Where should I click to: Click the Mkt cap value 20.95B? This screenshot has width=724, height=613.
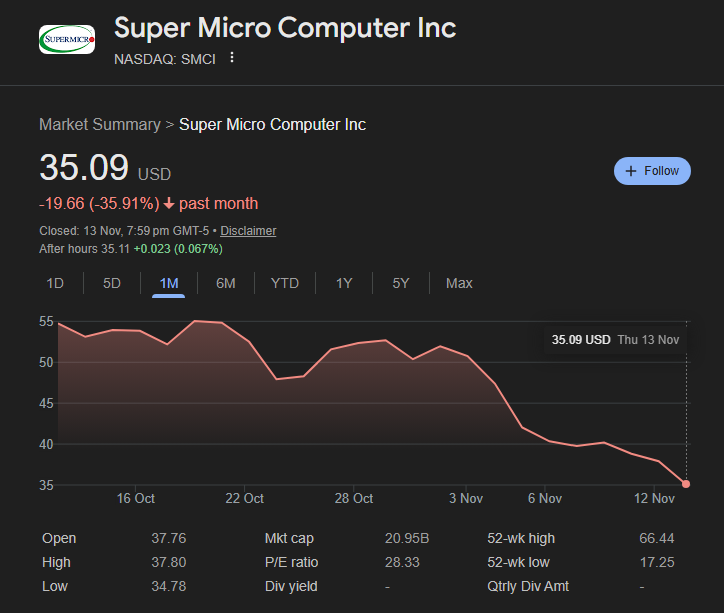pos(407,539)
